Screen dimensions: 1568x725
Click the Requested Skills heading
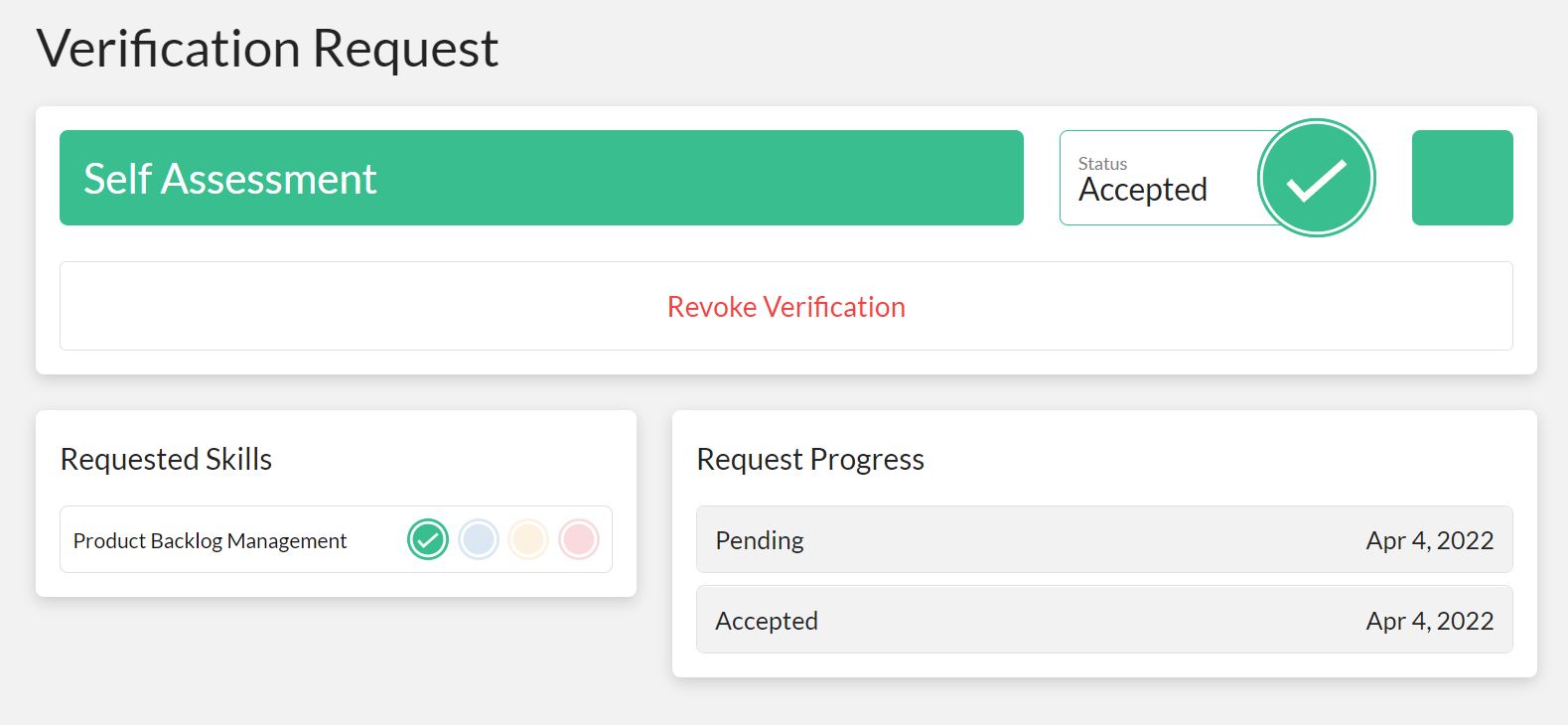166,459
